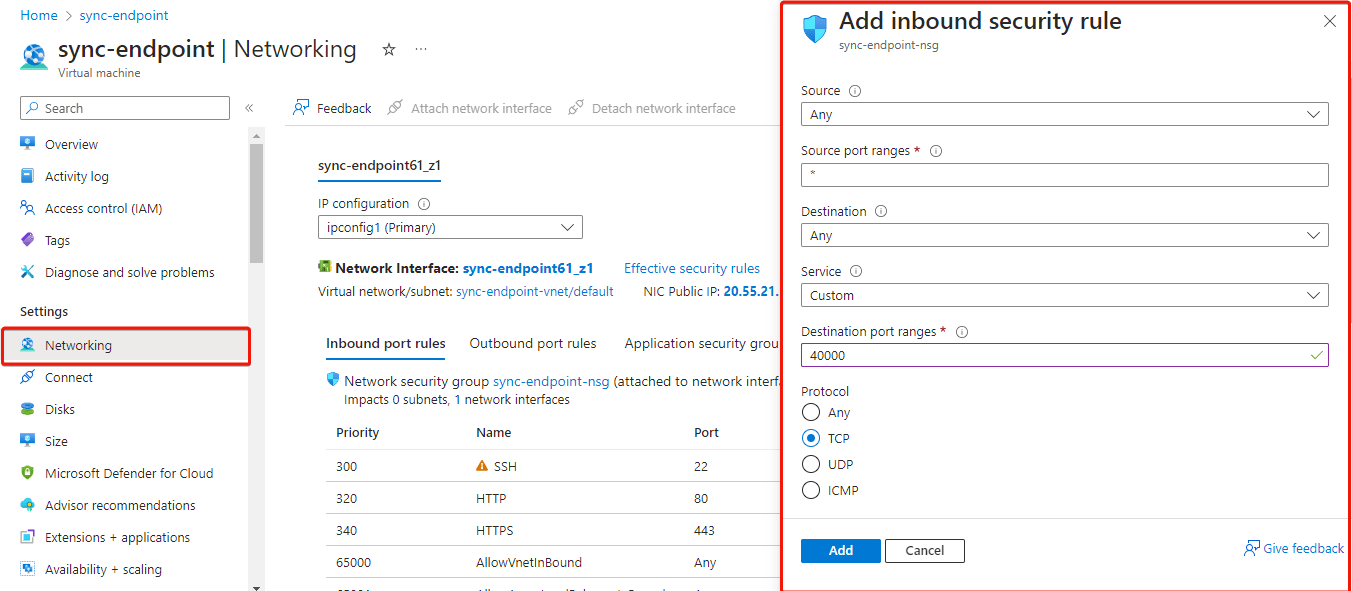The image size is (1352, 591).
Task: Click the HTTP rule with priority 320
Action: (491, 498)
